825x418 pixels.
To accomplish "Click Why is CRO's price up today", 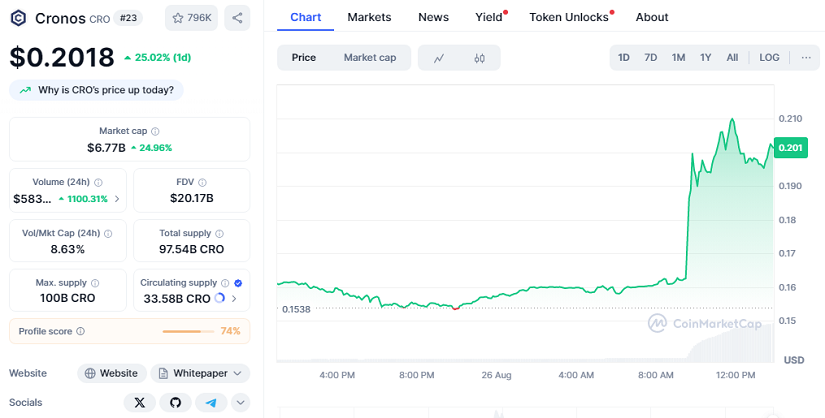I will pos(96,90).
